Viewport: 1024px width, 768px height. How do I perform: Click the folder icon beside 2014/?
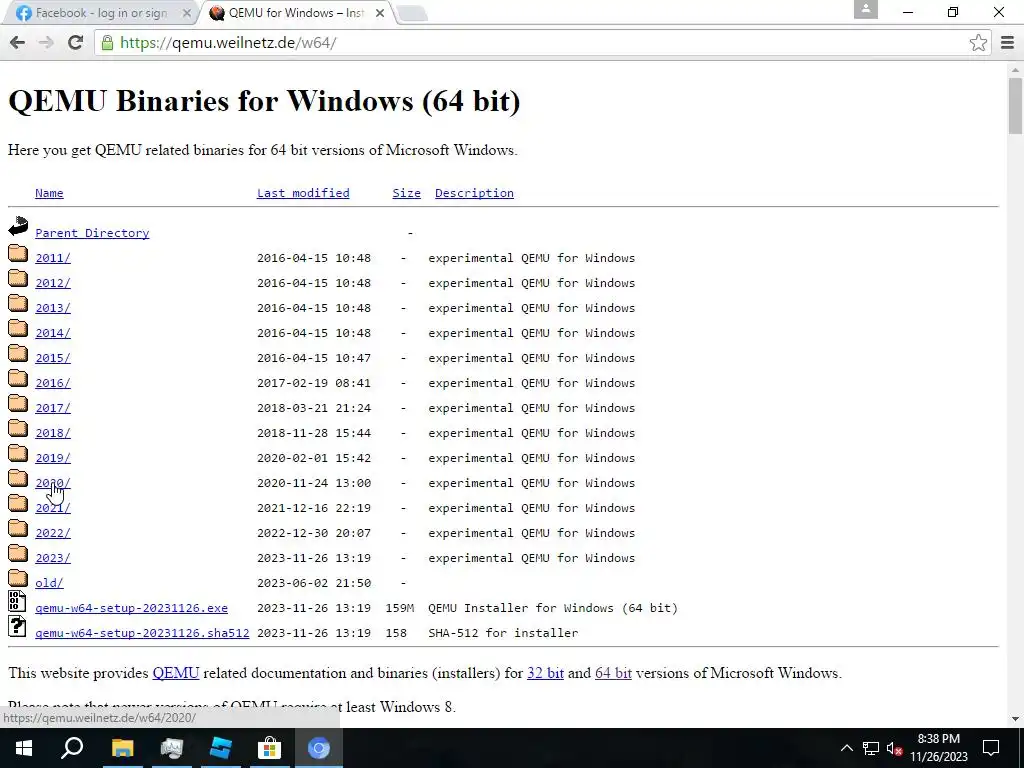18,328
